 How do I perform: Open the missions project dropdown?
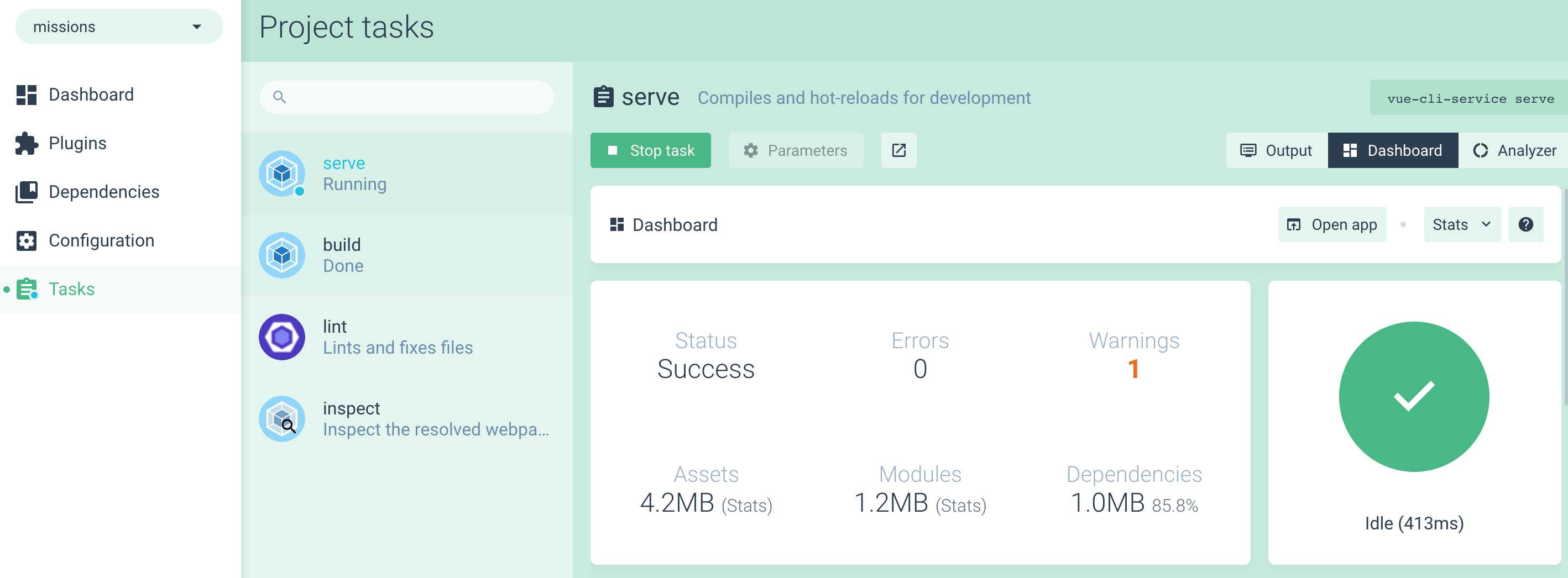[119, 27]
